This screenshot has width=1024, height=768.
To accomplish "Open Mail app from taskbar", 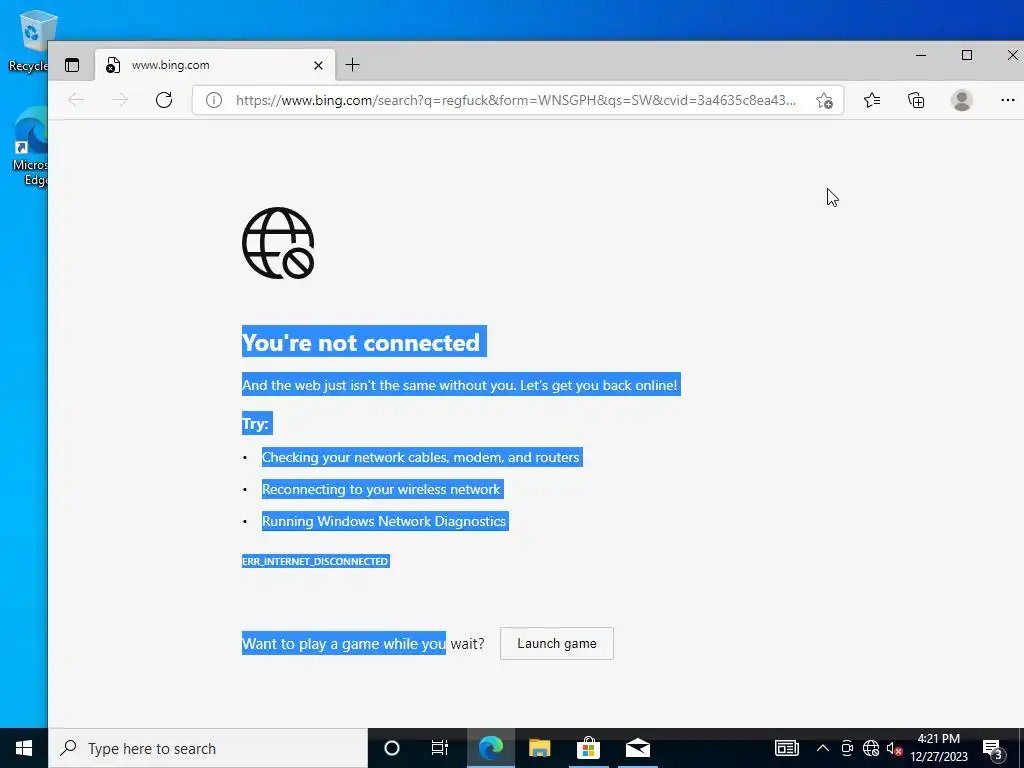I will click(x=637, y=748).
